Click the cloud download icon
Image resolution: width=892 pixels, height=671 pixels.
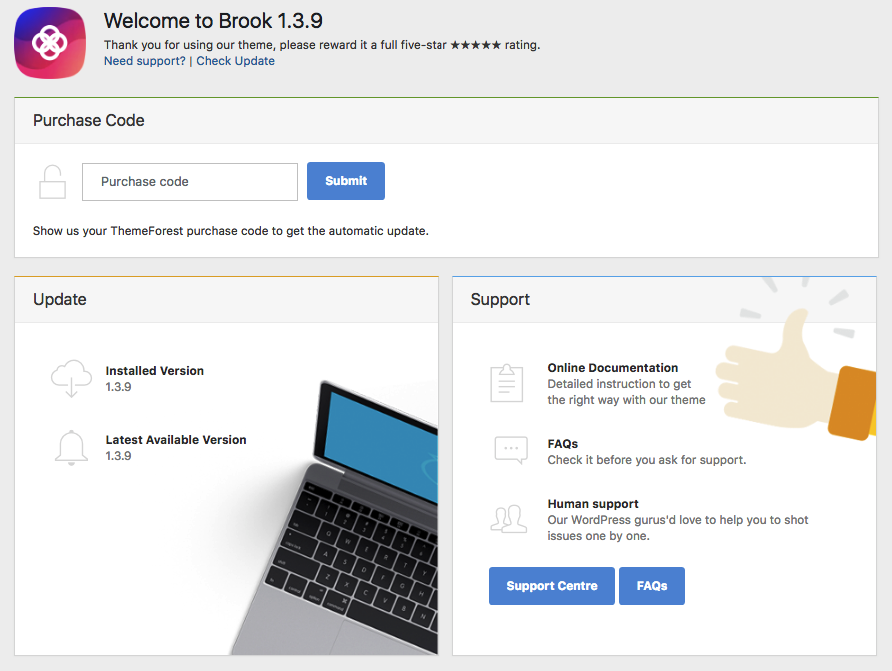tap(71, 379)
